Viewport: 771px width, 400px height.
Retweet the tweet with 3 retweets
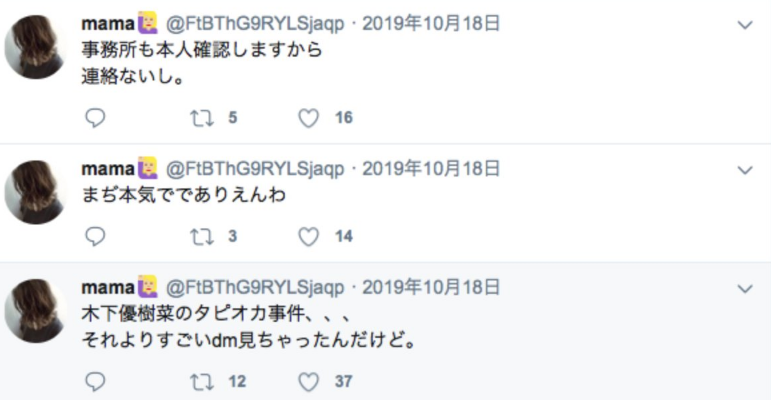pyautogui.click(x=203, y=237)
